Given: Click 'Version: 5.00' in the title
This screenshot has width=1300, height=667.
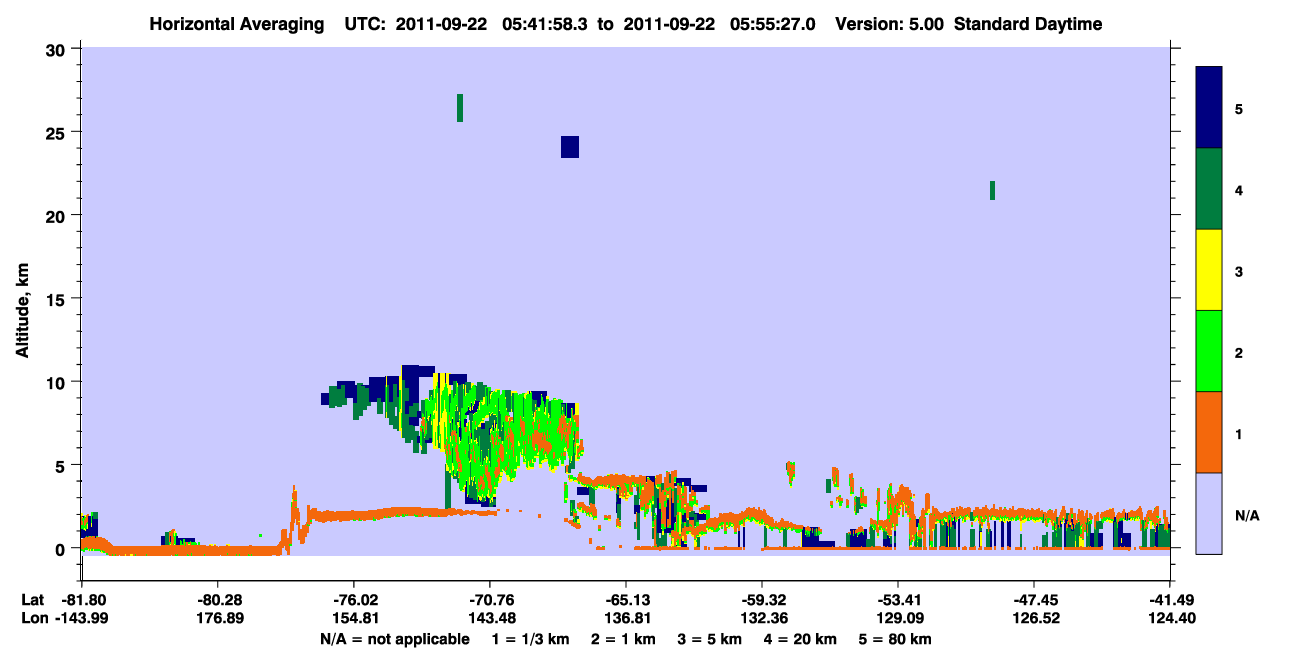Looking at the screenshot, I should [x=890, y=24].
